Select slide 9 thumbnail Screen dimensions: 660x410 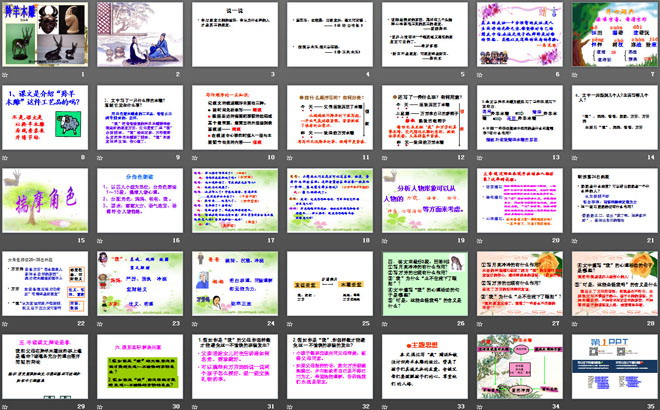[140, 117]
